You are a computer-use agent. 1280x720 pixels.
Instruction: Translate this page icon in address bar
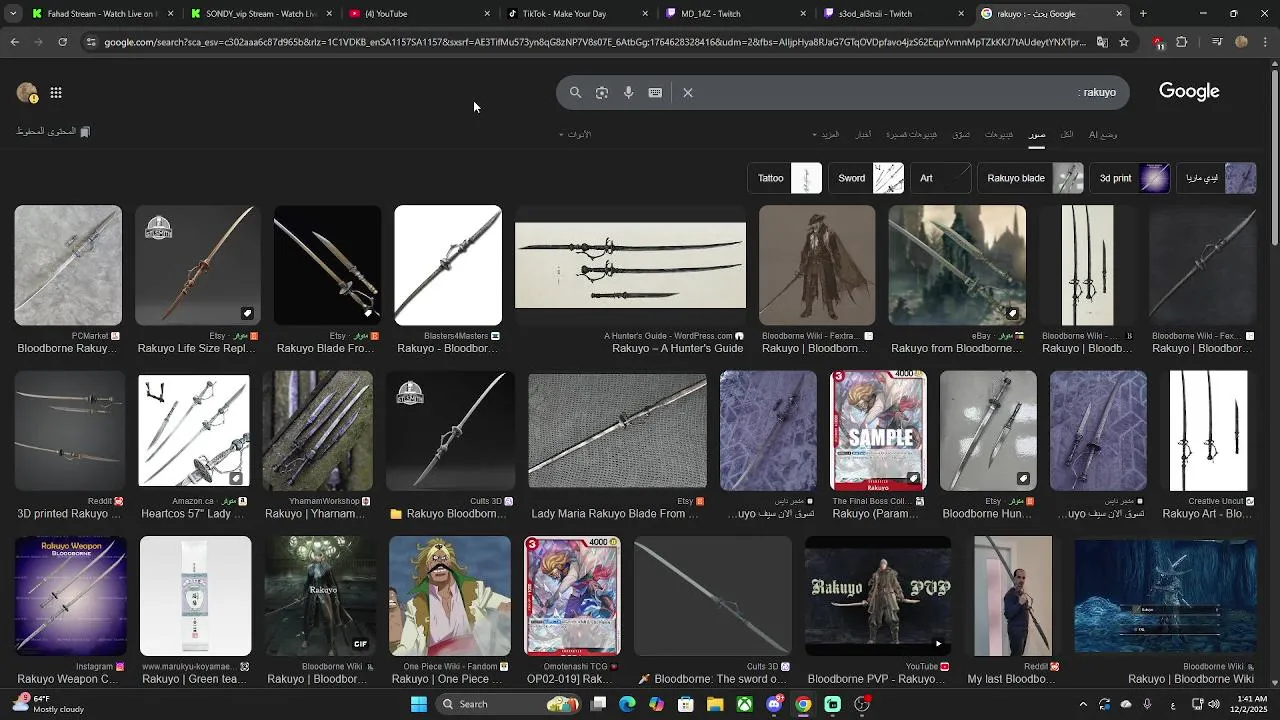click(x=1102, y=42)
